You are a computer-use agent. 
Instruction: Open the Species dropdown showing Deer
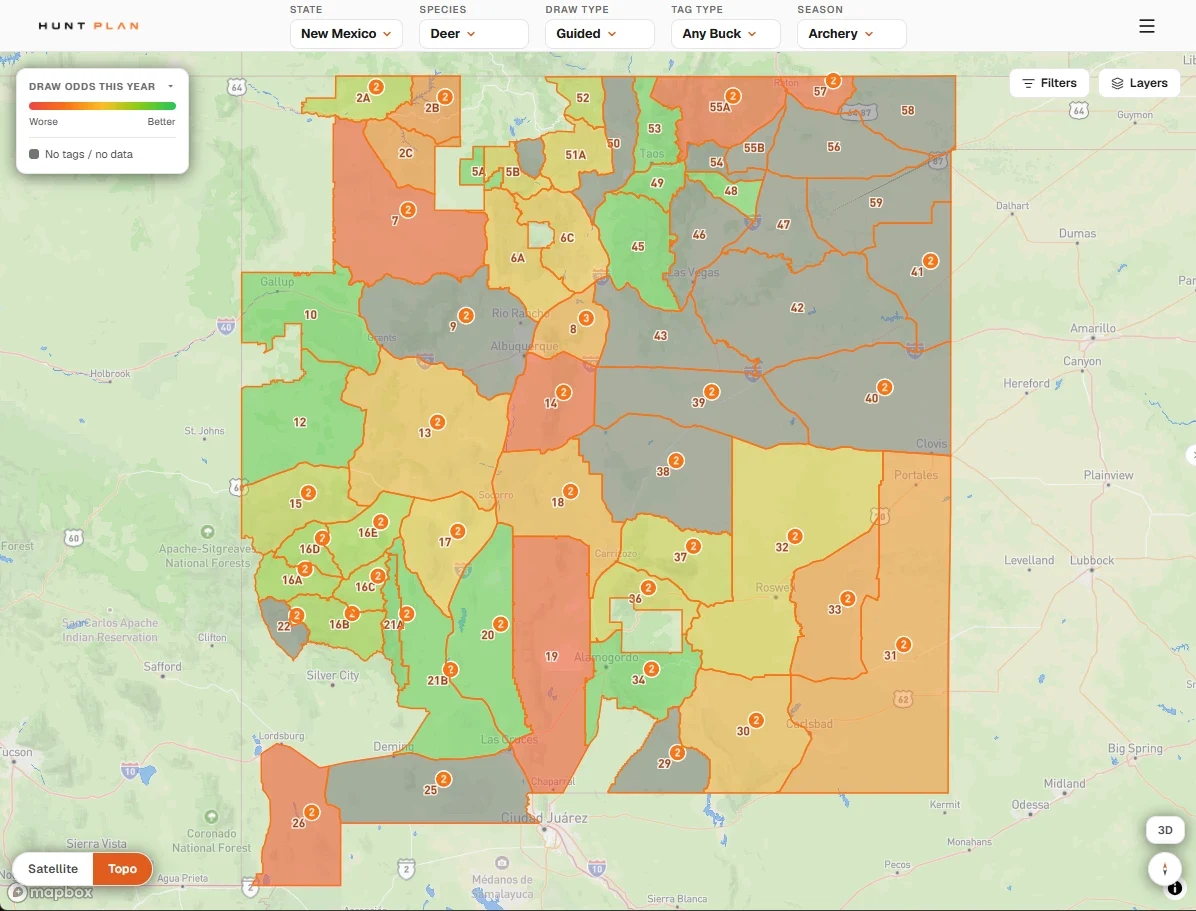click(474, 34)
